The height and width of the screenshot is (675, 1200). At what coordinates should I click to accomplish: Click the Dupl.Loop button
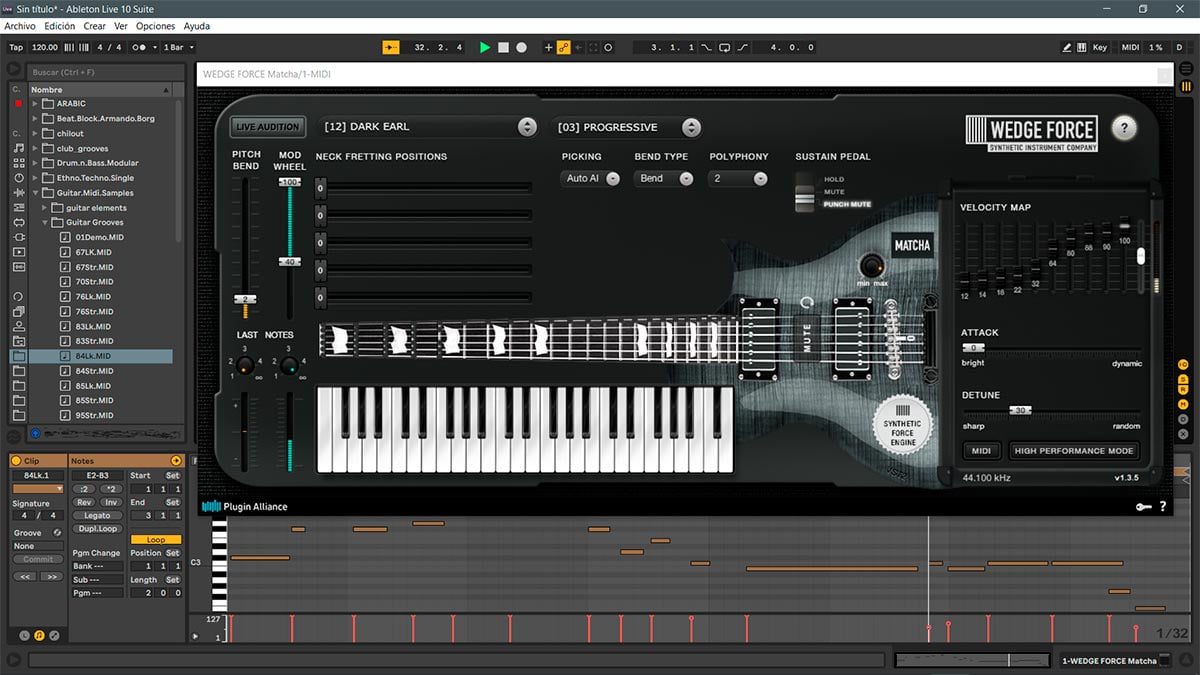pos(97,528)
